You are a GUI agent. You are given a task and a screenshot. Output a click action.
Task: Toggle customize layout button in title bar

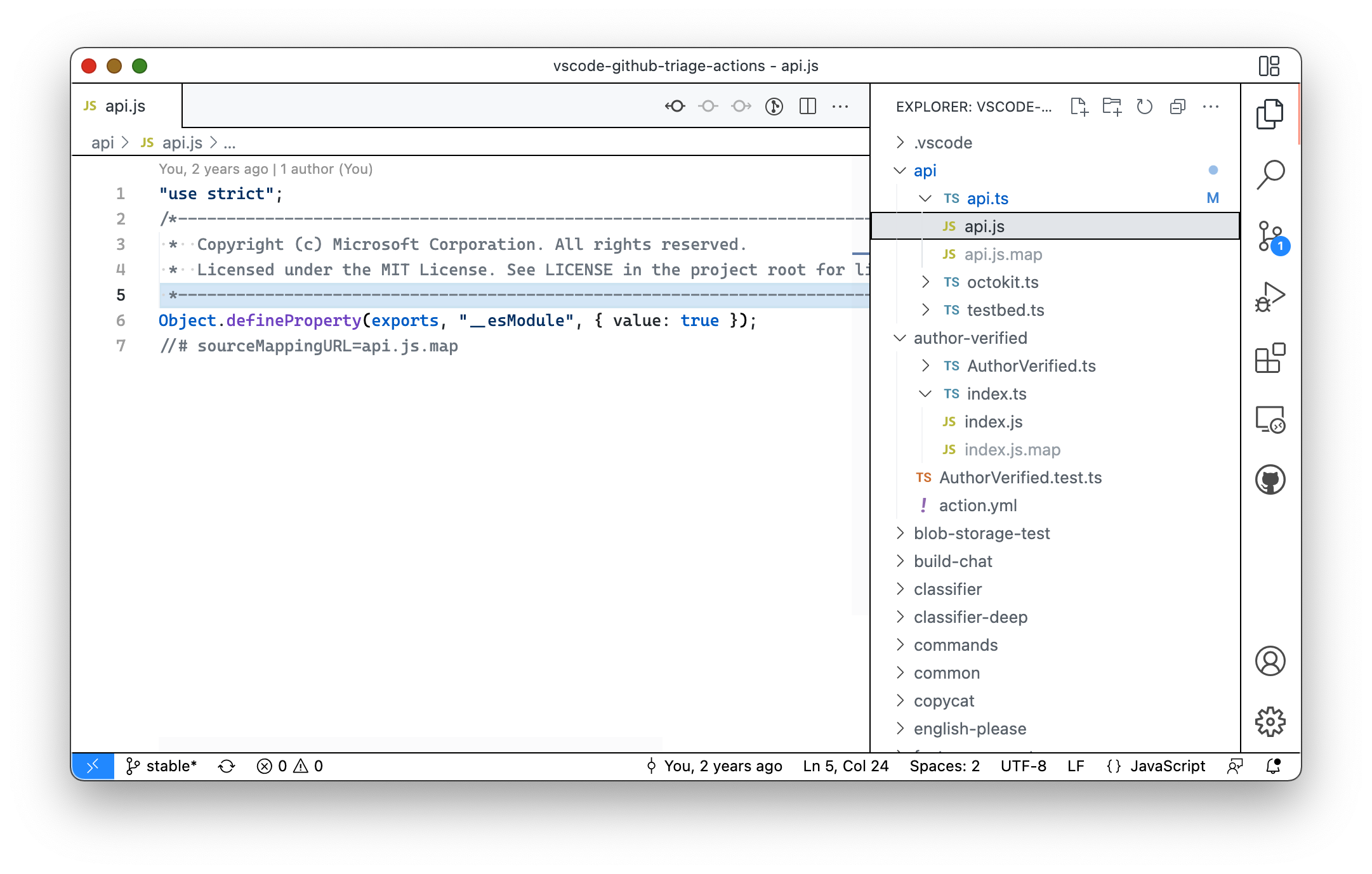point(1269,66)
